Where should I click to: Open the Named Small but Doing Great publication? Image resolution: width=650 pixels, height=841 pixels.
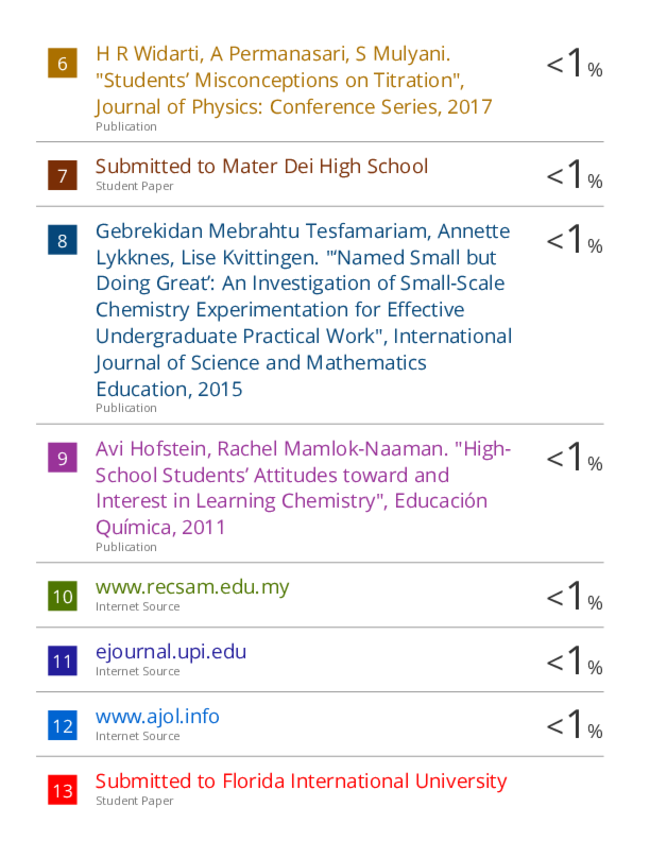[304, 310]
